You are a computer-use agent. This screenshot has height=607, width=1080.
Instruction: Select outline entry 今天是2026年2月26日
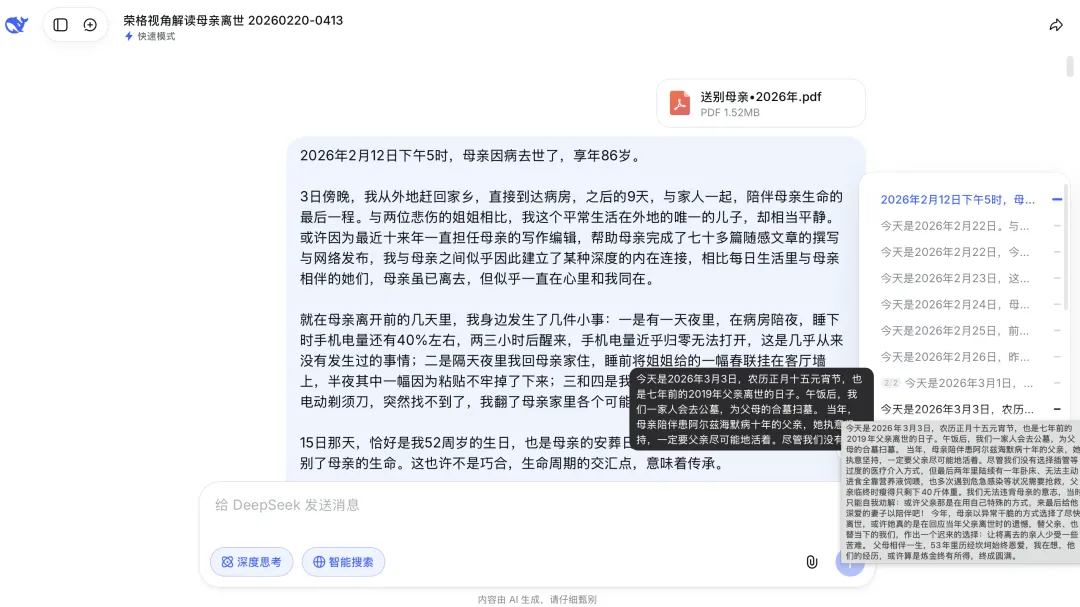(955, 357)
